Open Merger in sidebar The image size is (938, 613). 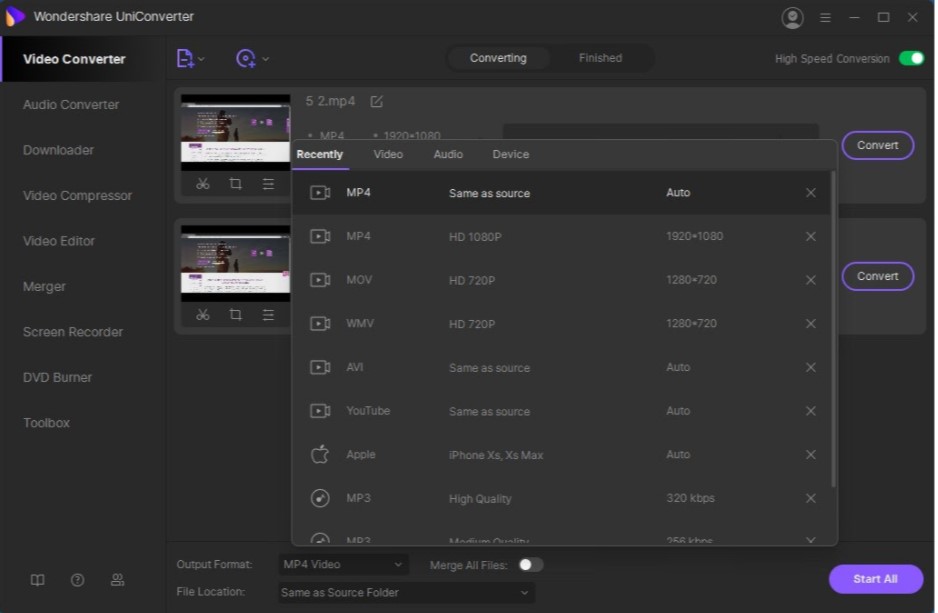[x=44, y=286]
